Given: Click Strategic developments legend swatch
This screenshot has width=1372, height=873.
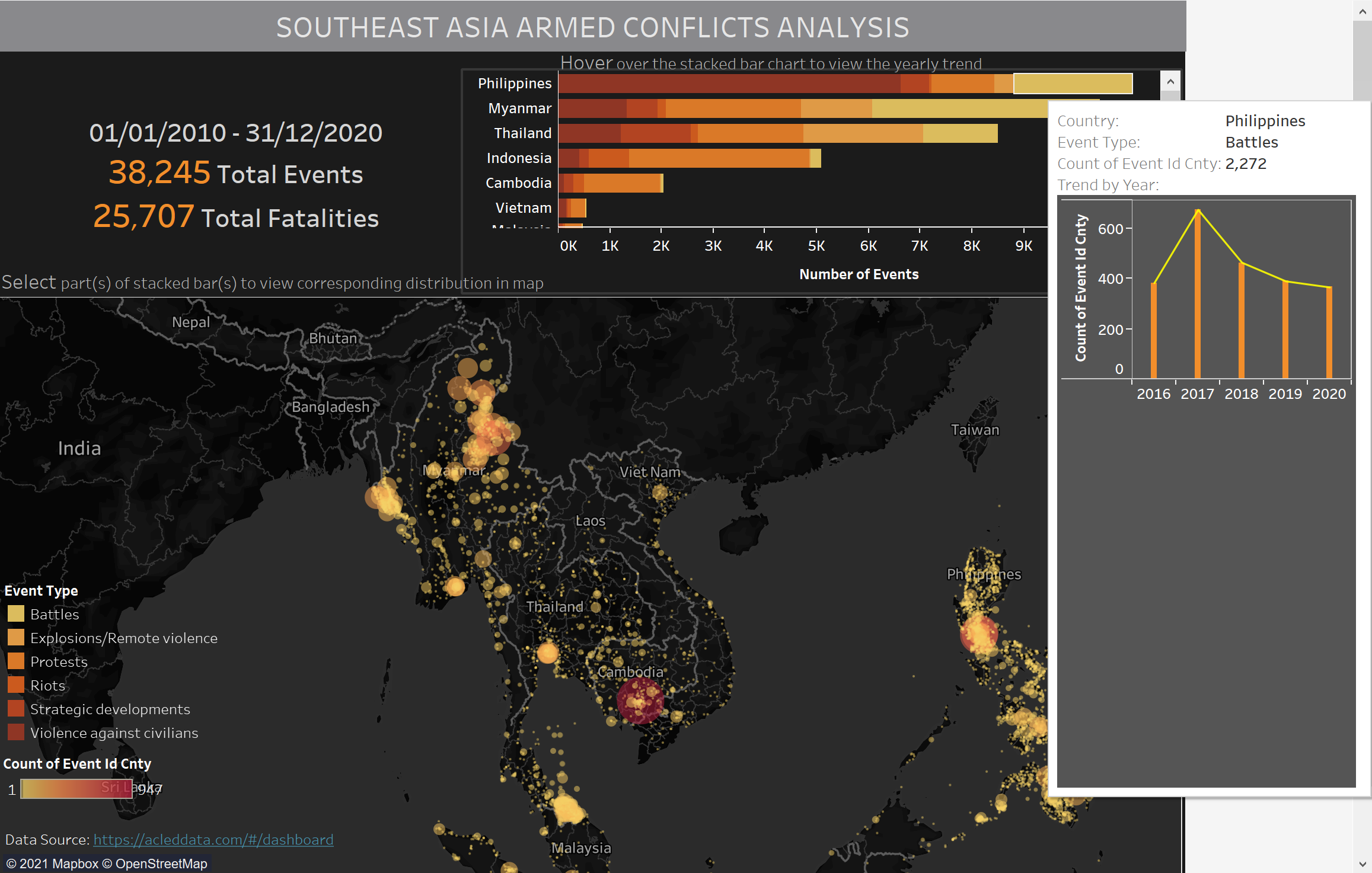Looking at the screenshot, I should [x=16, y=708].
